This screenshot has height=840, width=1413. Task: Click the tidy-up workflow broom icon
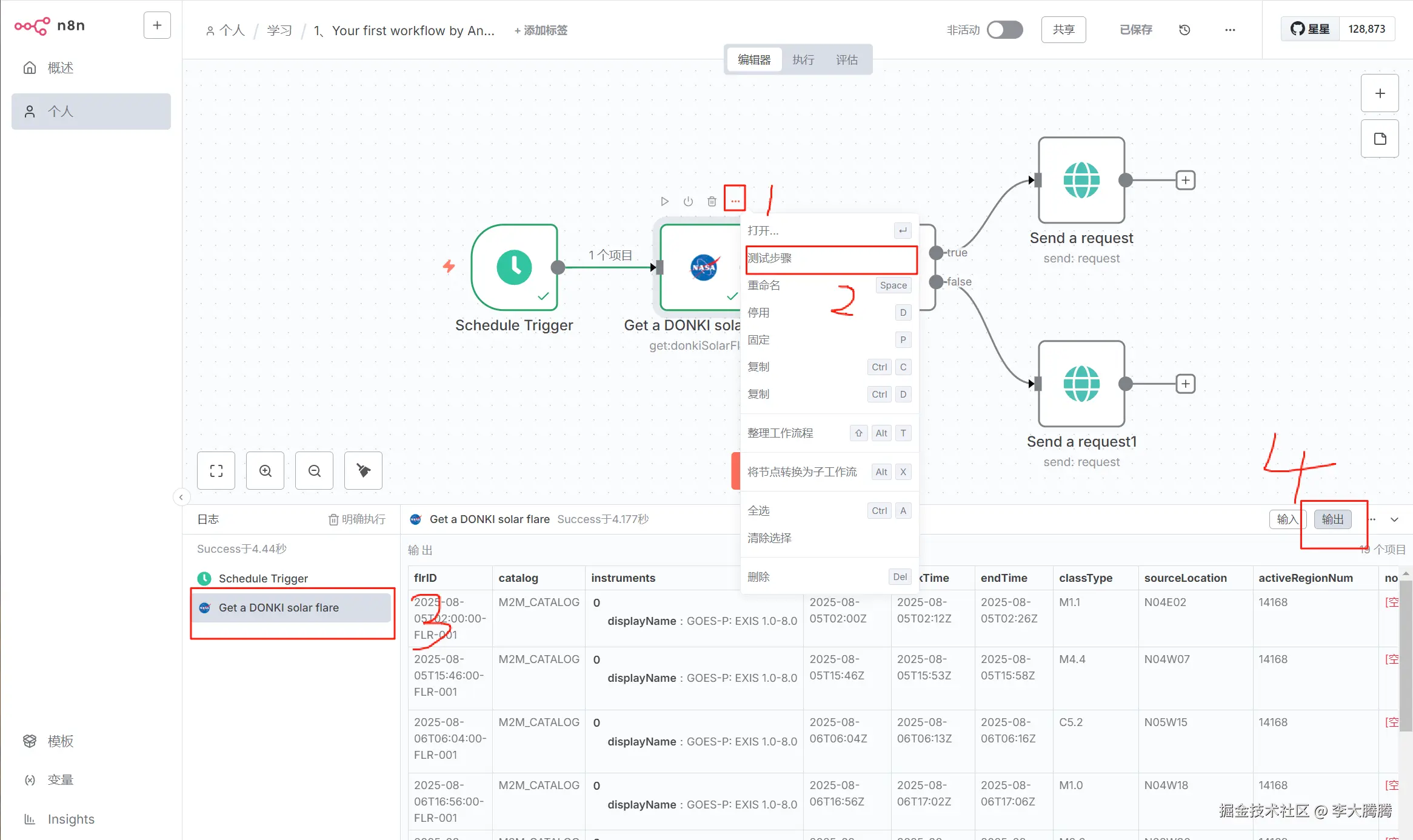coord(363,471)
